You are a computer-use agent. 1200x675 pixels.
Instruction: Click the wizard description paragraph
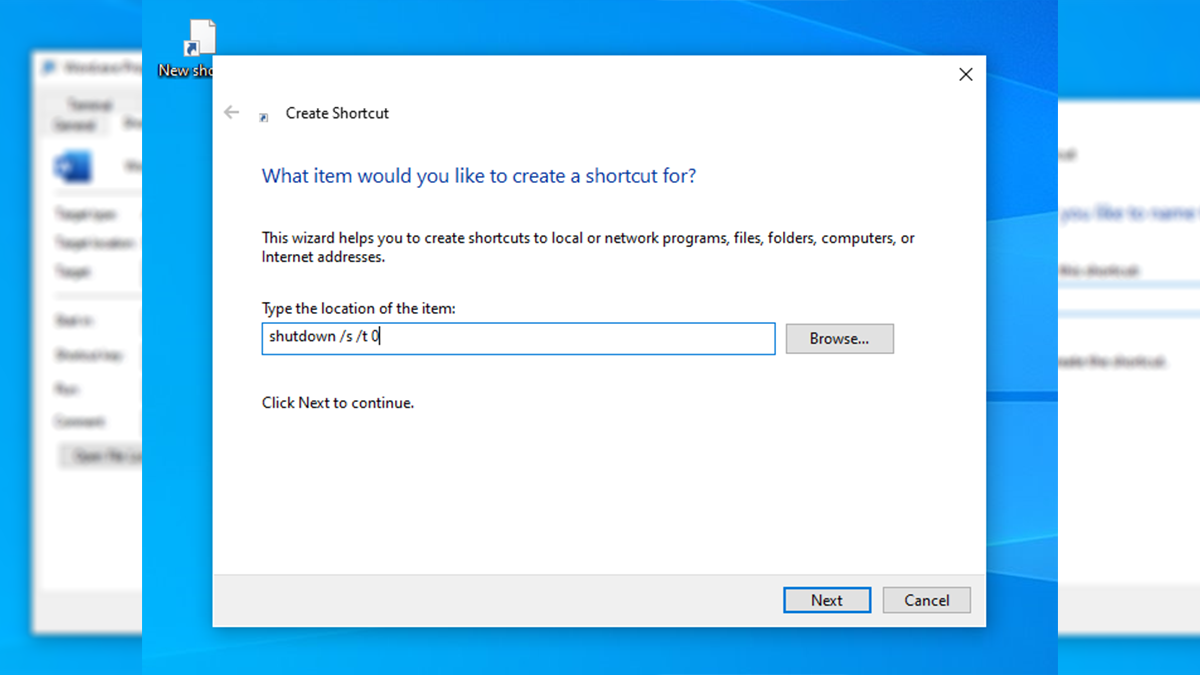click(x=588, y=247)
